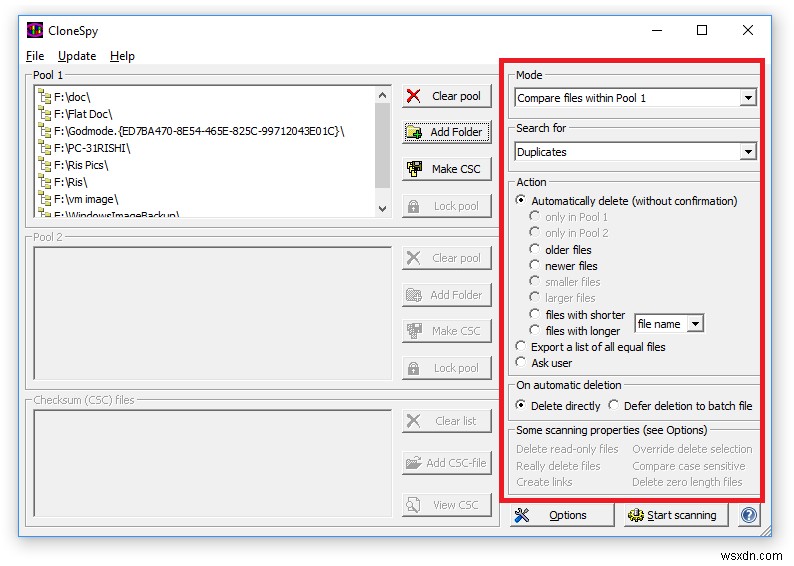
Task: Click the Start scanning button label
Action: 682,515
